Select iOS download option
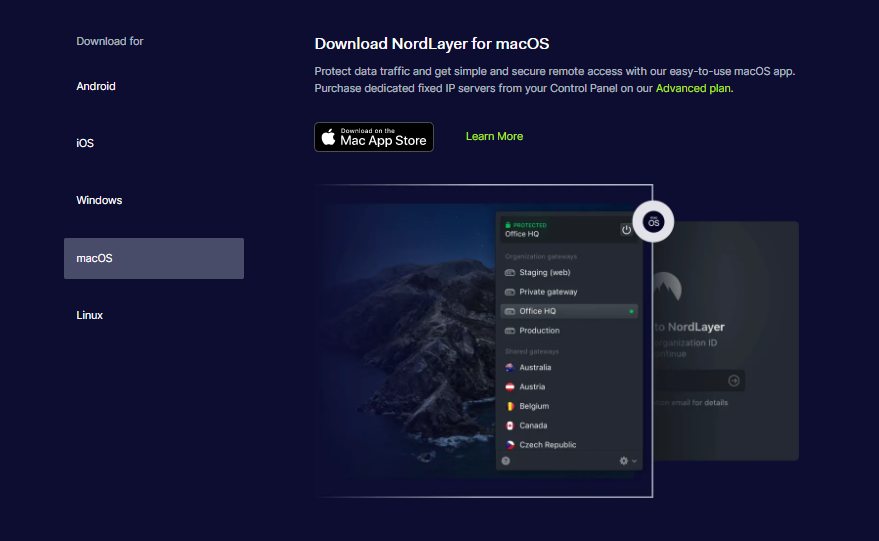The height and width of the screenshot is (541, 879). (85, 144)
